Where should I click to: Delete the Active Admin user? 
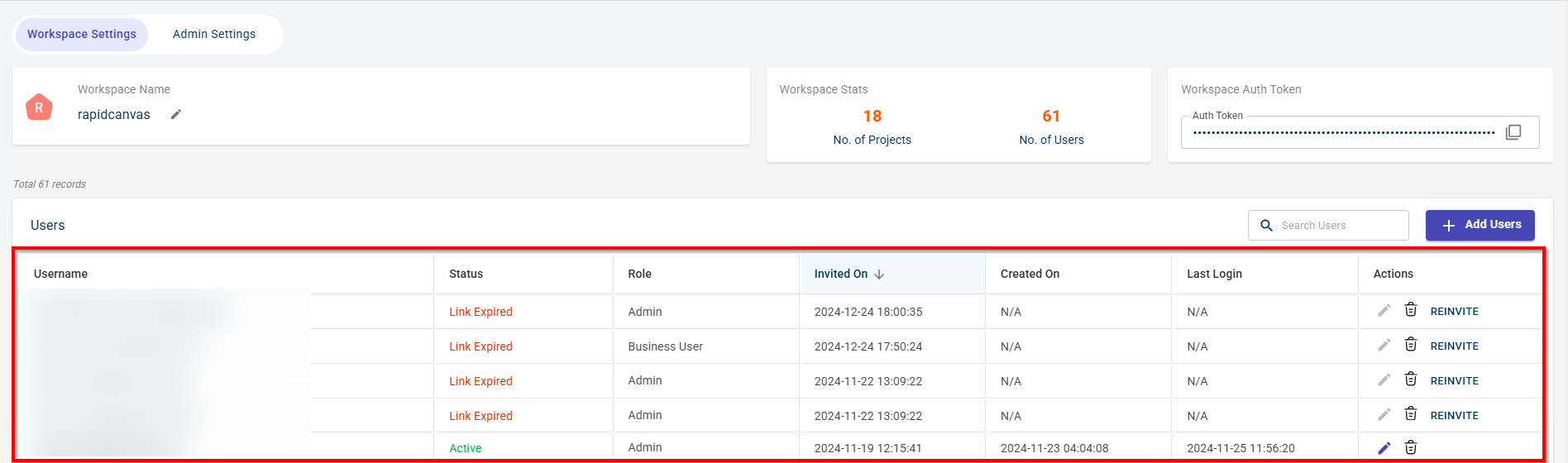point(1411,448)
